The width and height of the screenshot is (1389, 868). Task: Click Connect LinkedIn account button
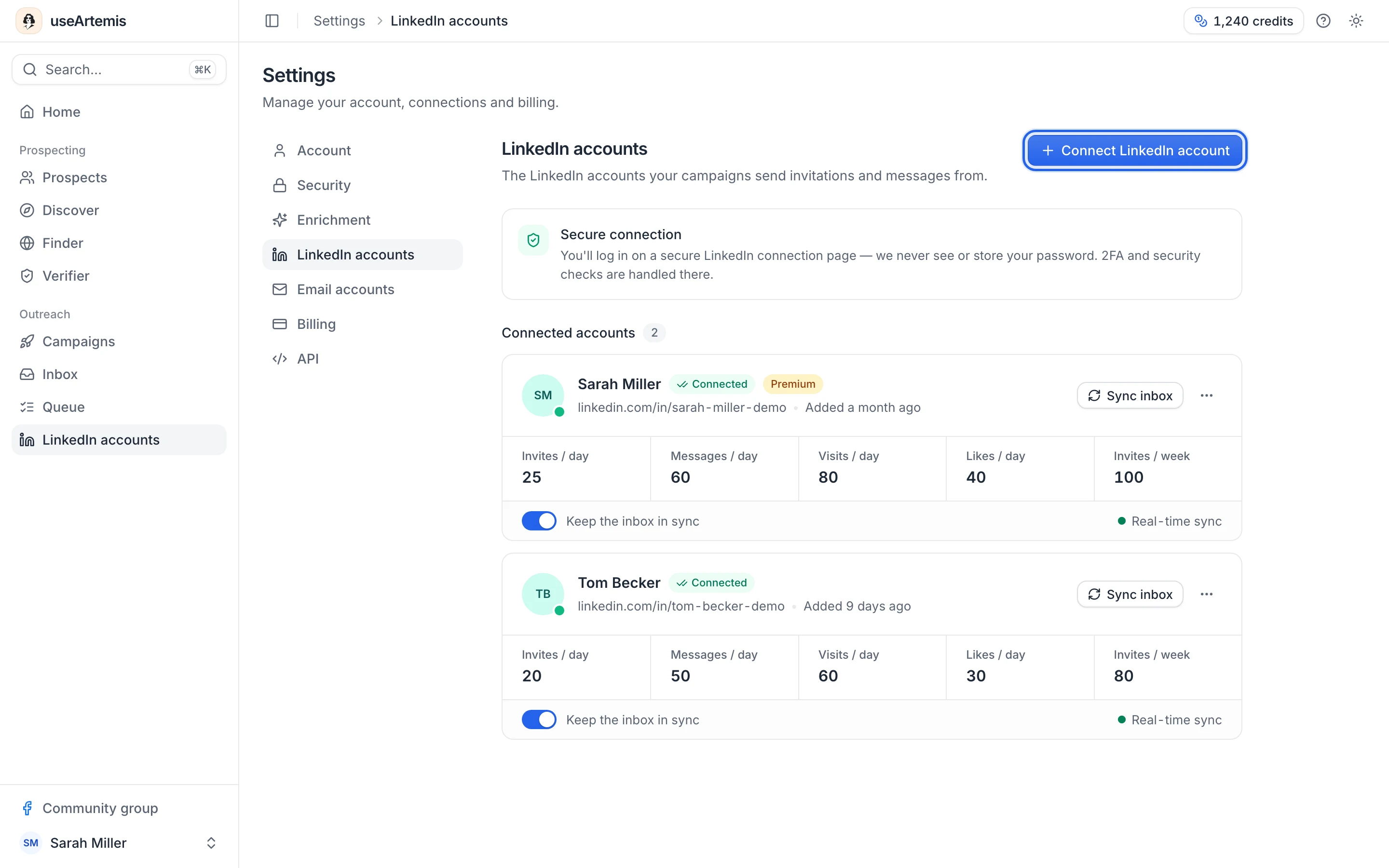(1135, 150)
